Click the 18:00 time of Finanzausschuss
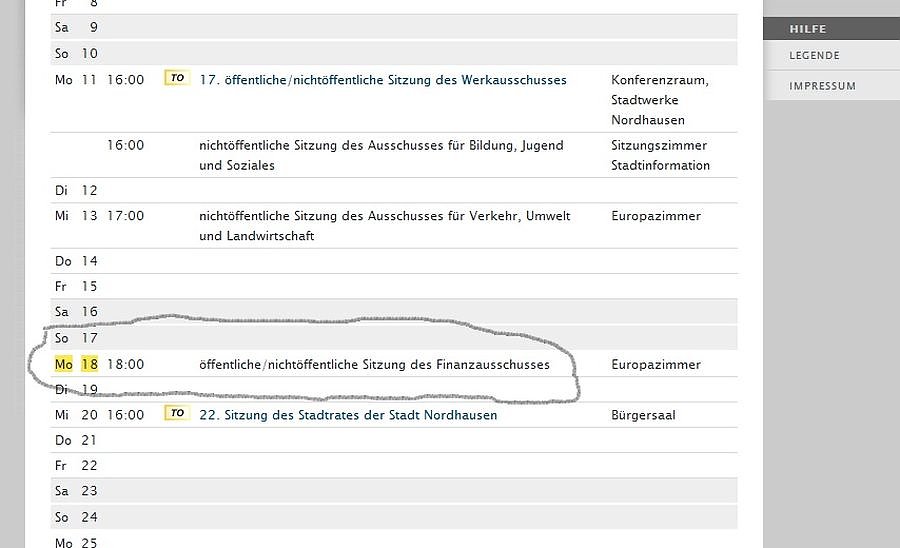 pos(125,365)
